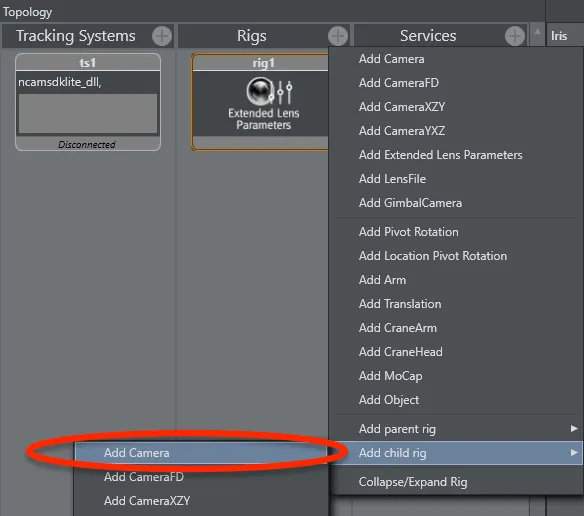Select Add CameraXZY in the child rig submenu
Viewport: 584px width, 516px height.
coord(201,501)
